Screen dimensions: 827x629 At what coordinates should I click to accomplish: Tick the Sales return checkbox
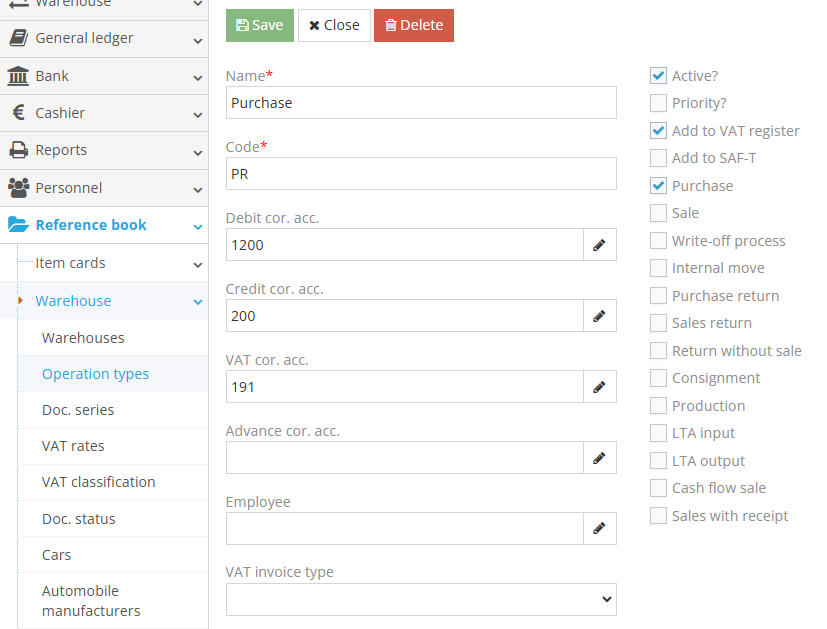coord(658,323)
